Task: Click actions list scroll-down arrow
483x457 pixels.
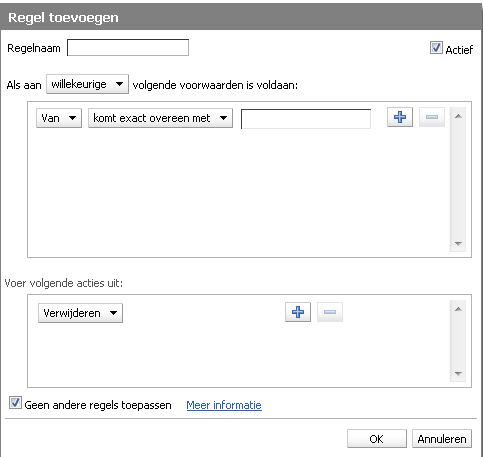Action: point(458,373)
